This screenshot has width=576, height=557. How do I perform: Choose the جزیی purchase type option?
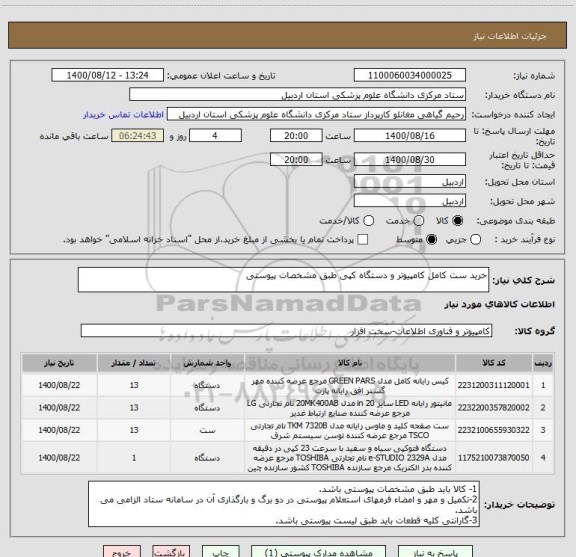(475, 240)
